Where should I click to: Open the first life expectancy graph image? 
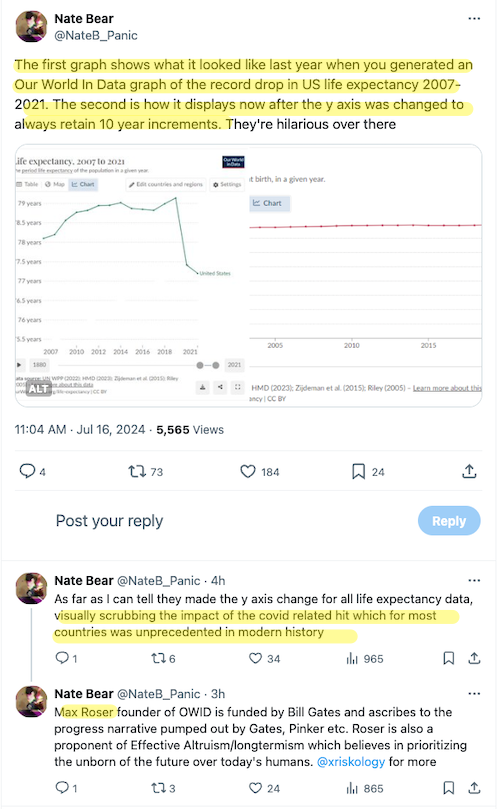click(x=131, y=276)
